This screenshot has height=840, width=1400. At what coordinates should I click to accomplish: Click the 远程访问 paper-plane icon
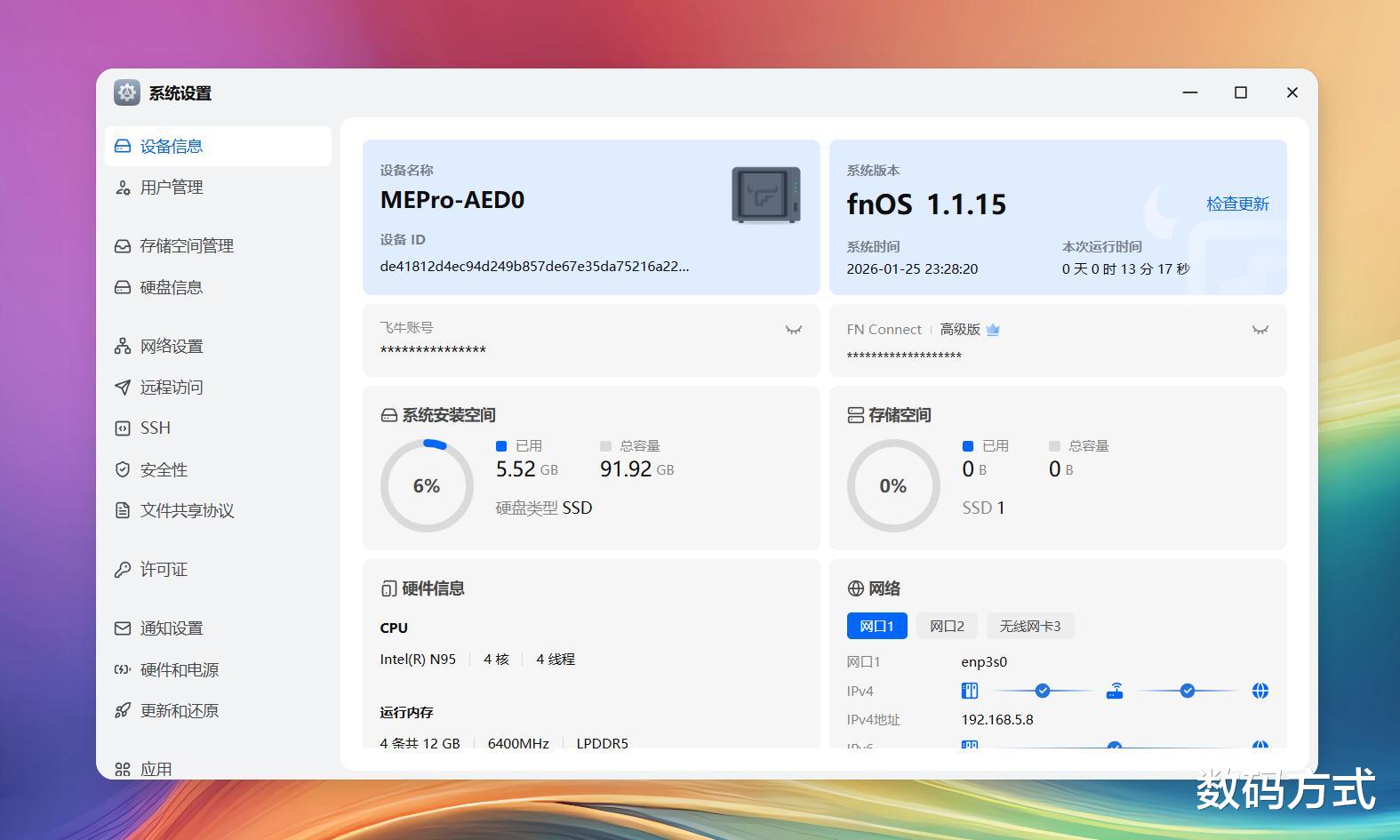click(x=123, y=387)
